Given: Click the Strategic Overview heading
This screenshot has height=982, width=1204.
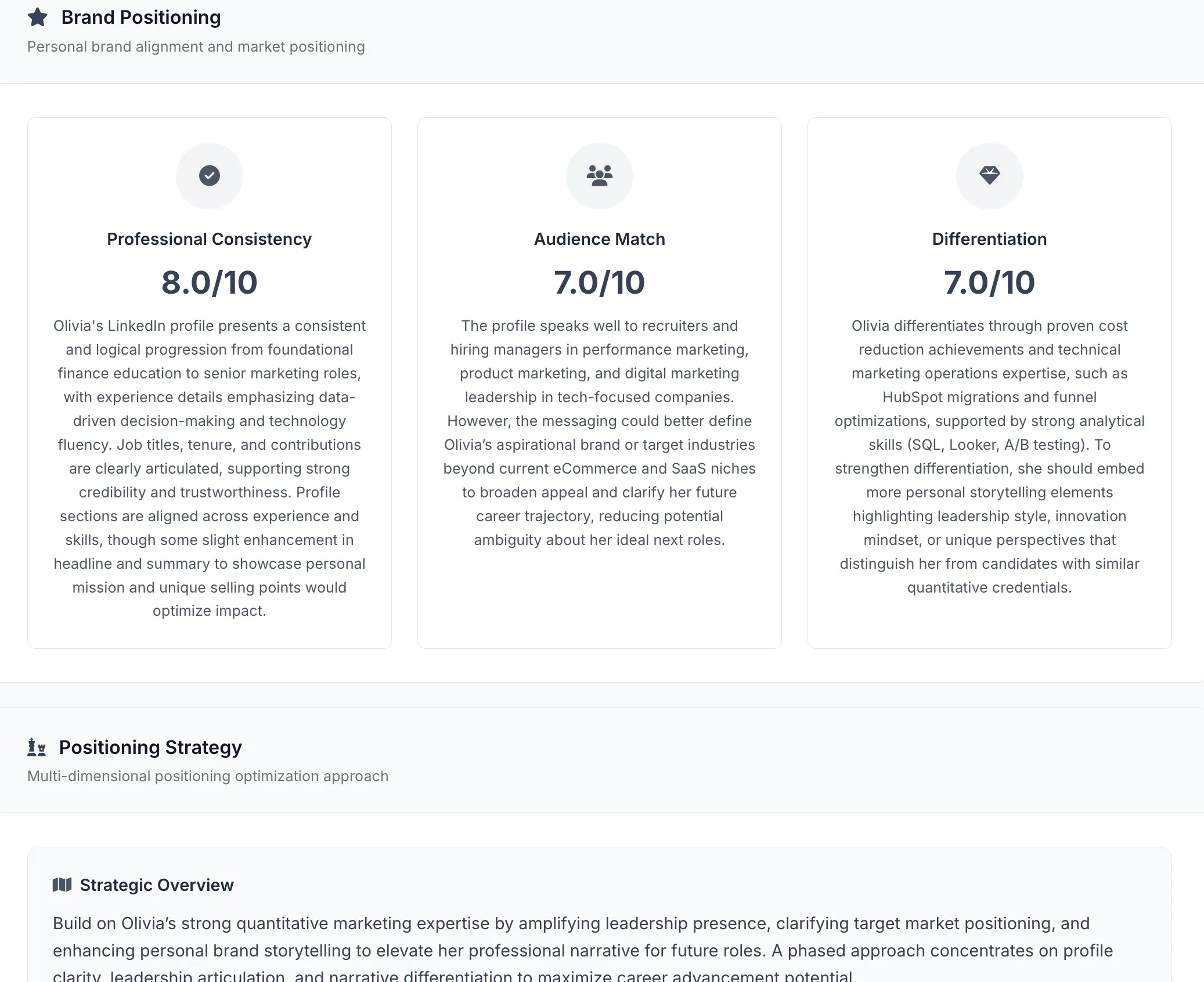Looking at the screenshot, I should coord(157,884).
